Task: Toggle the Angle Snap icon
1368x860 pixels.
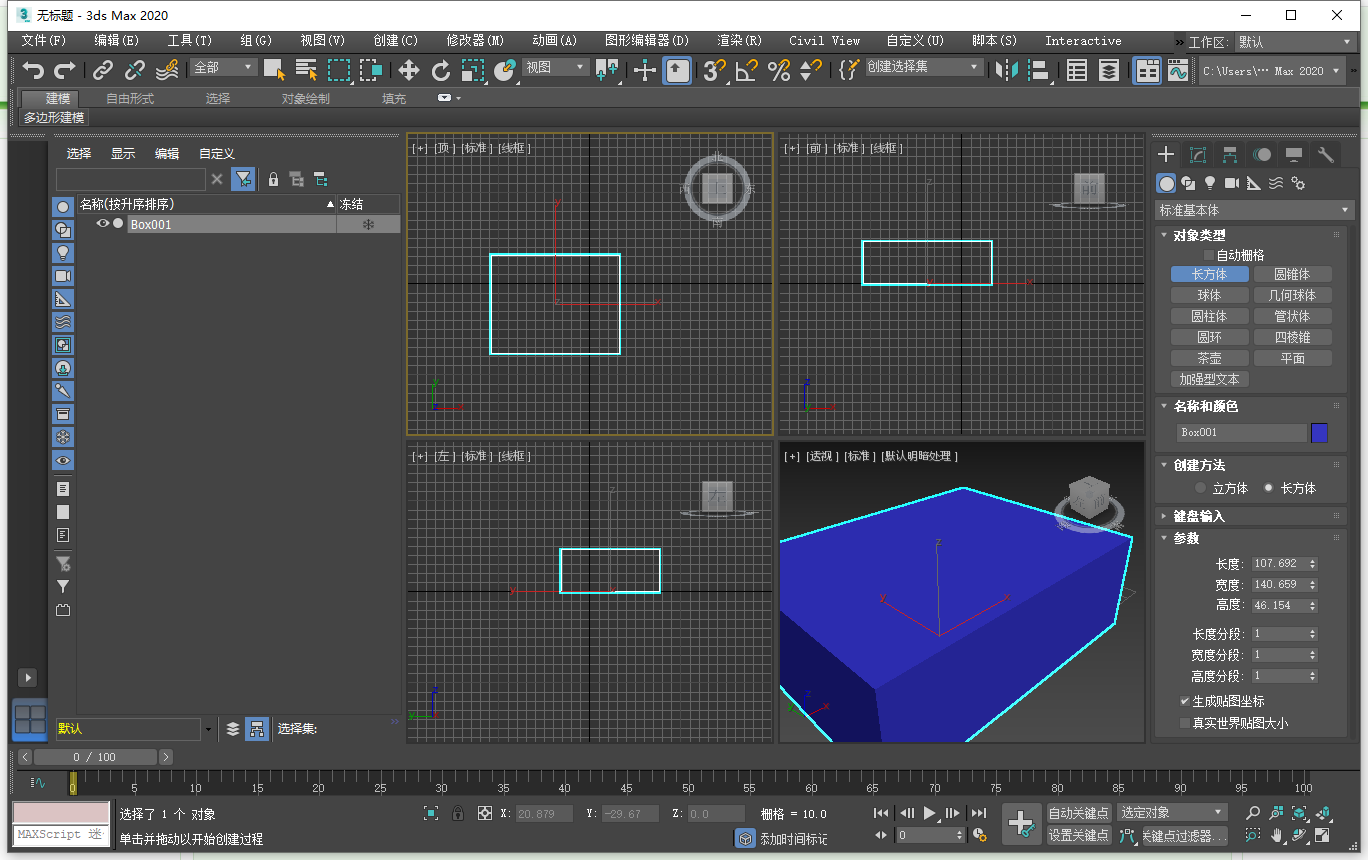Action: coord(746,70)
